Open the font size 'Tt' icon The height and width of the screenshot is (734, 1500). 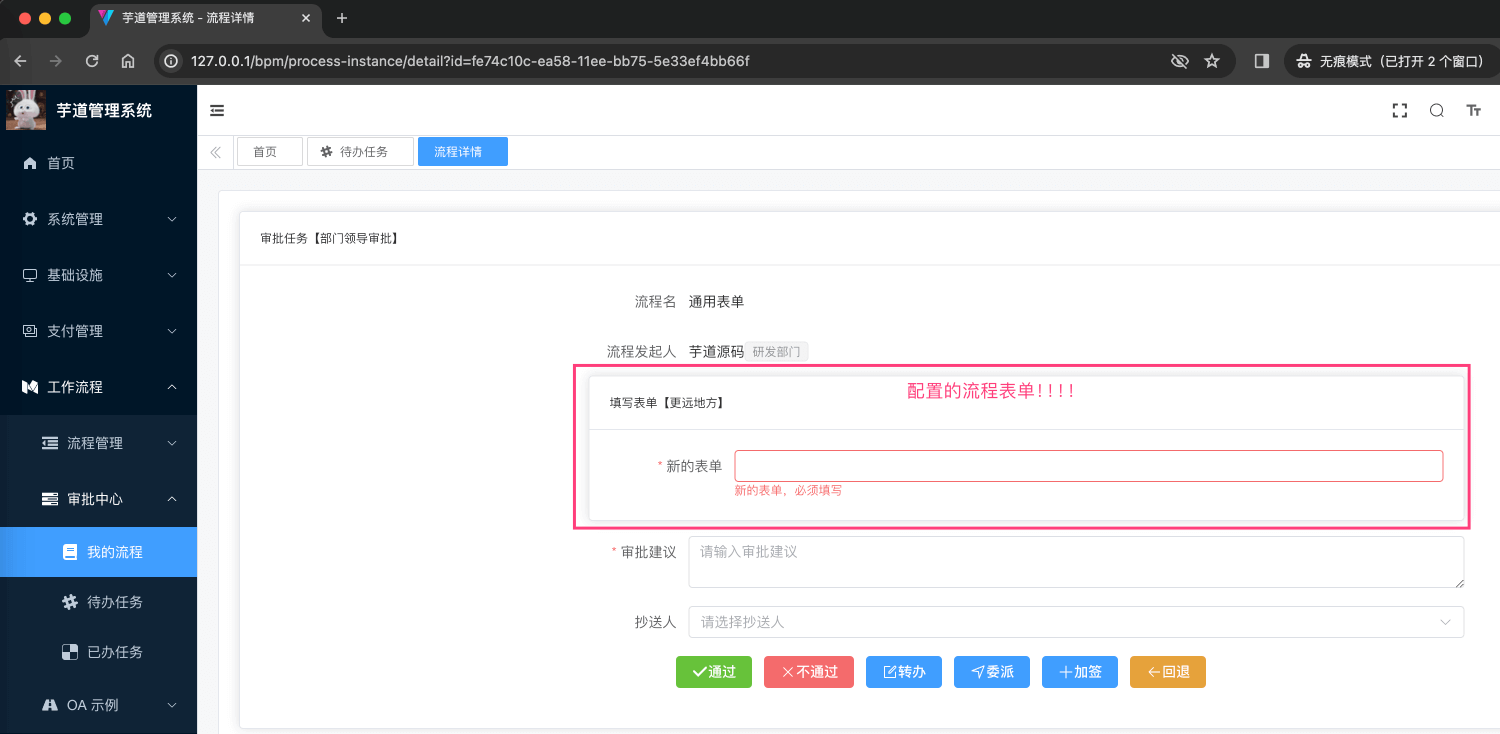[1473, 110]
